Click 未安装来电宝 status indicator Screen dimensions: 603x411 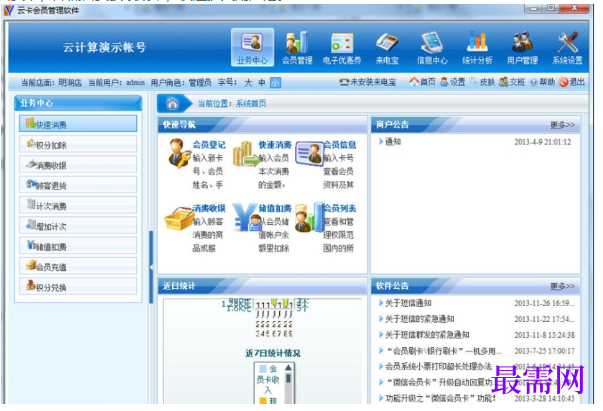(368, 82)
